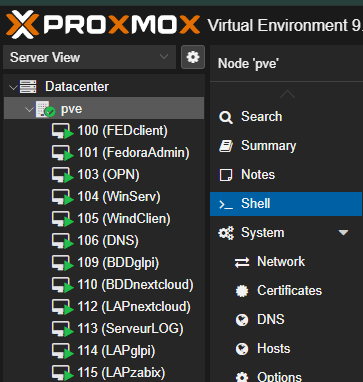Collapse the System section arrow
This screenshot has width=363, height=382.
coord(343,233)
